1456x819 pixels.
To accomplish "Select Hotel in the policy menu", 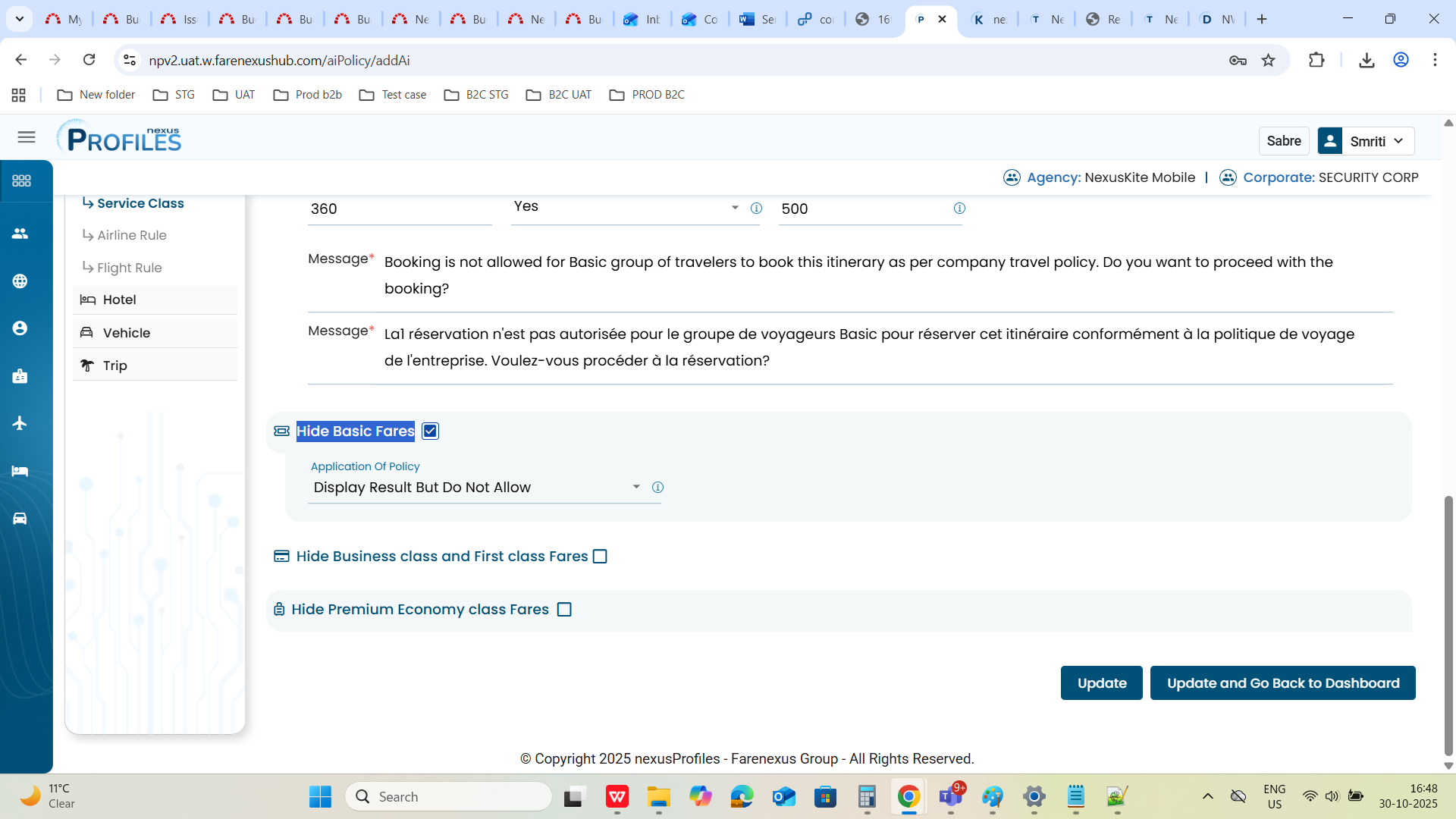I will click(x=120, y=300).
